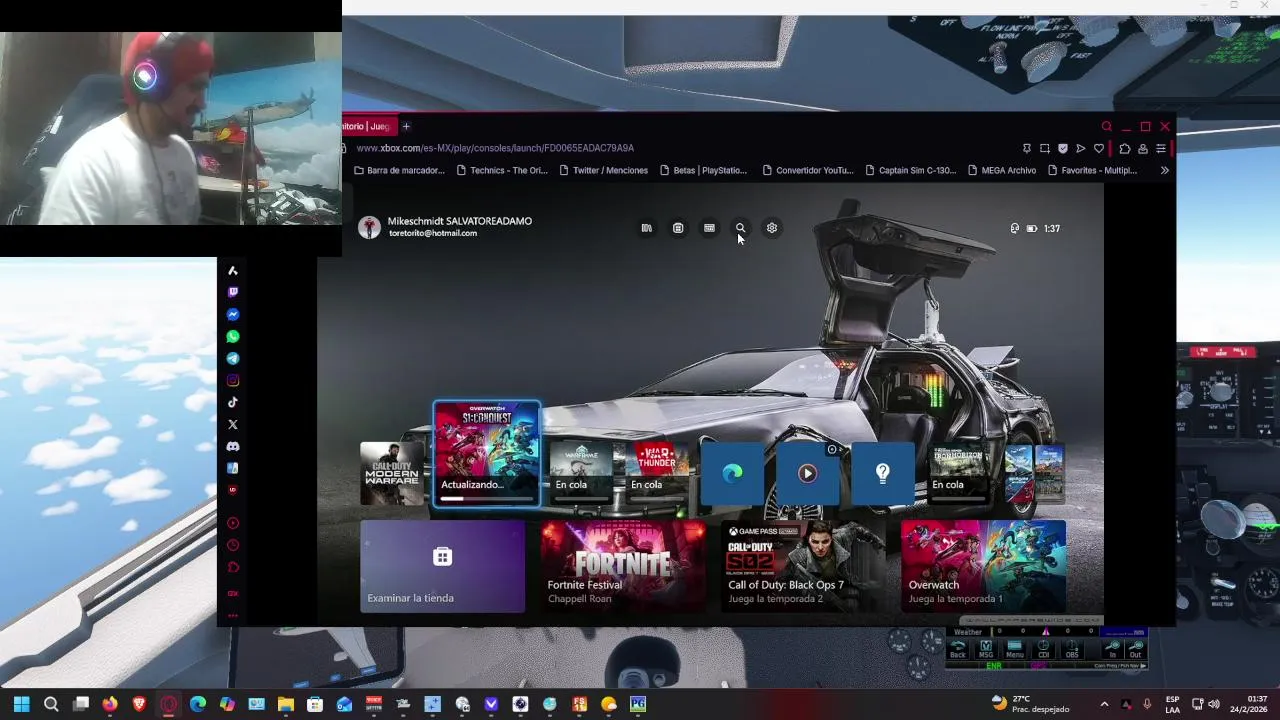Viewport: 1280px width, 720px height.
Task: Open history clock icon in the sidebar
Action: (x=233, y=545)
